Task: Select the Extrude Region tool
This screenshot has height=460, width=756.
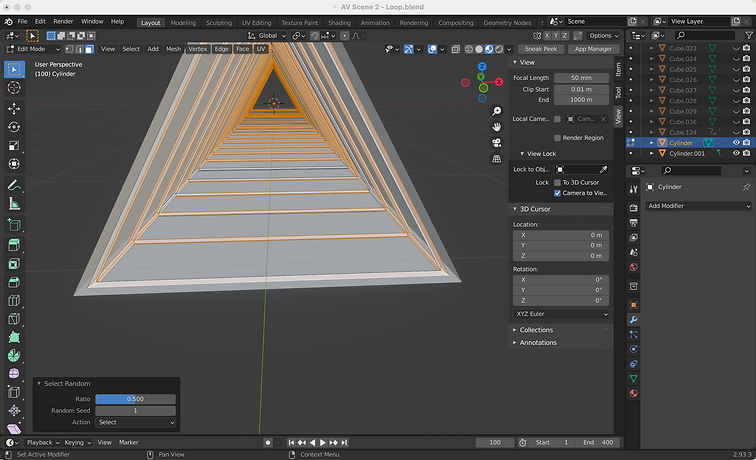Action: pos(14,245)
